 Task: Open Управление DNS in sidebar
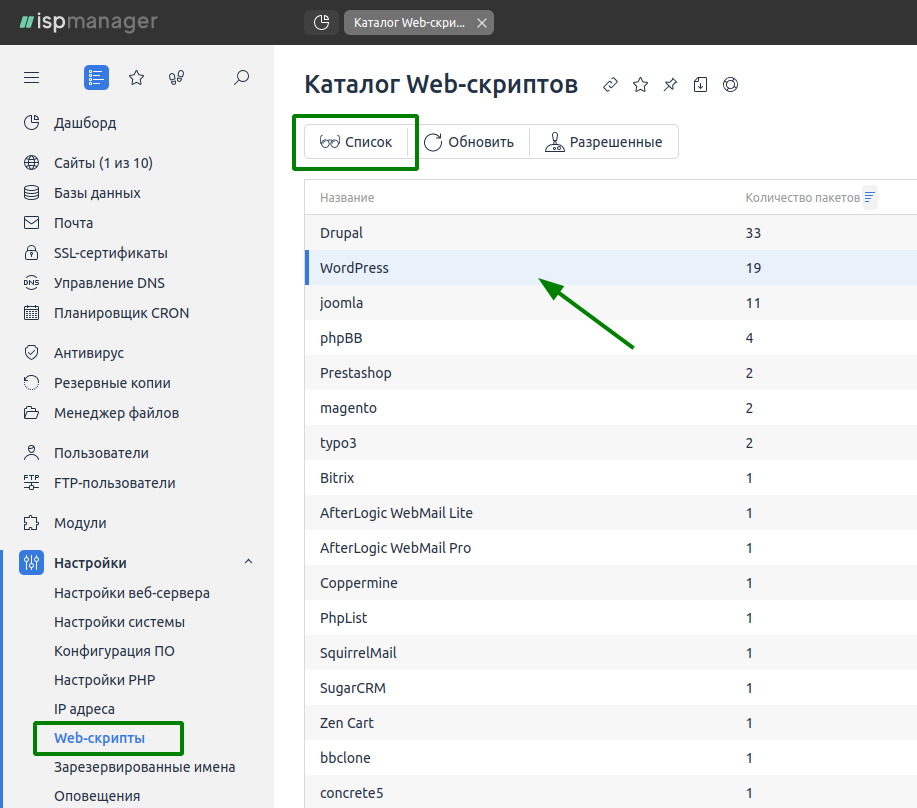click(x=109, y=283)
